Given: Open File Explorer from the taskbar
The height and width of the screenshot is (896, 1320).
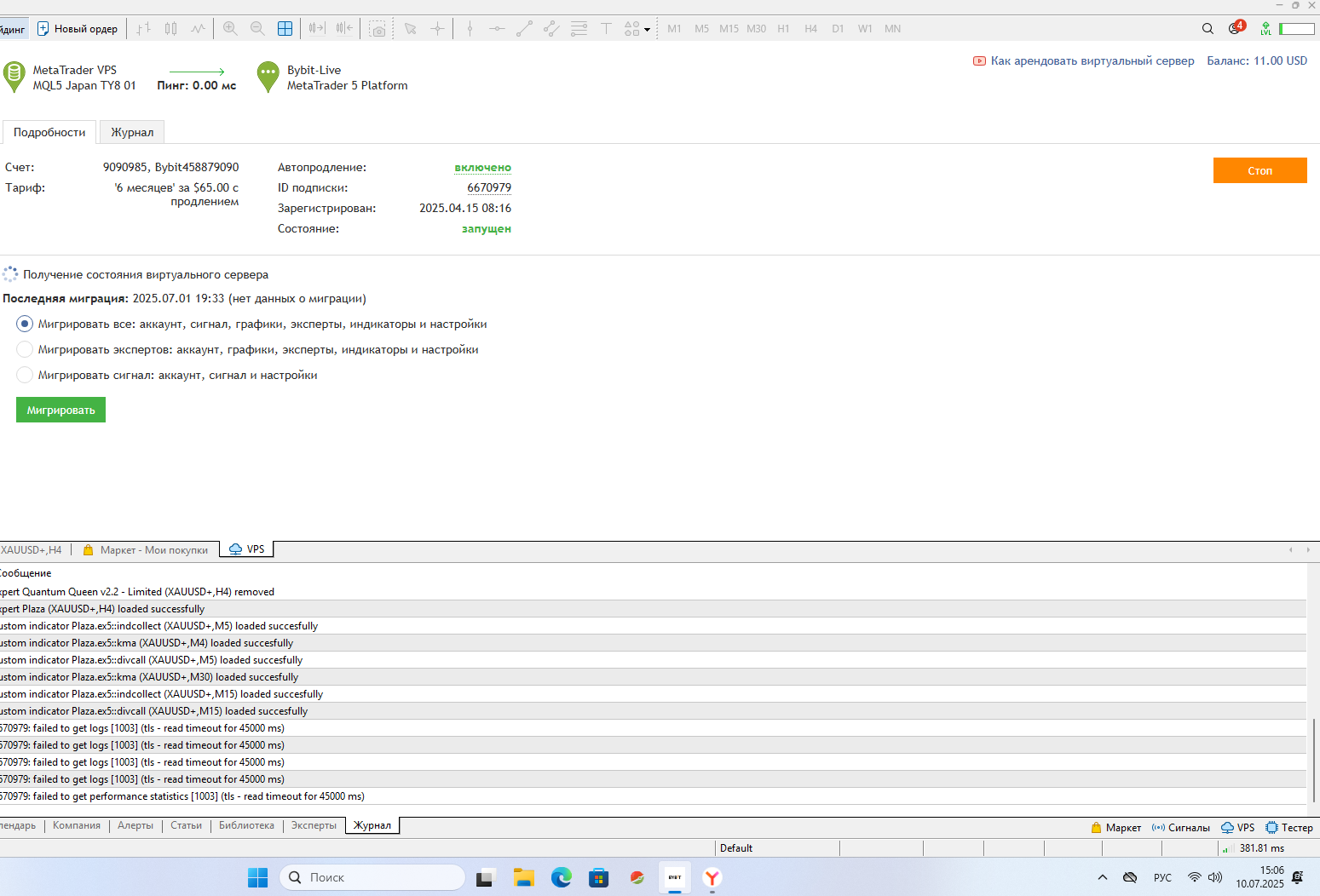Looking at the screenshot, I should [x=523, y=877].
